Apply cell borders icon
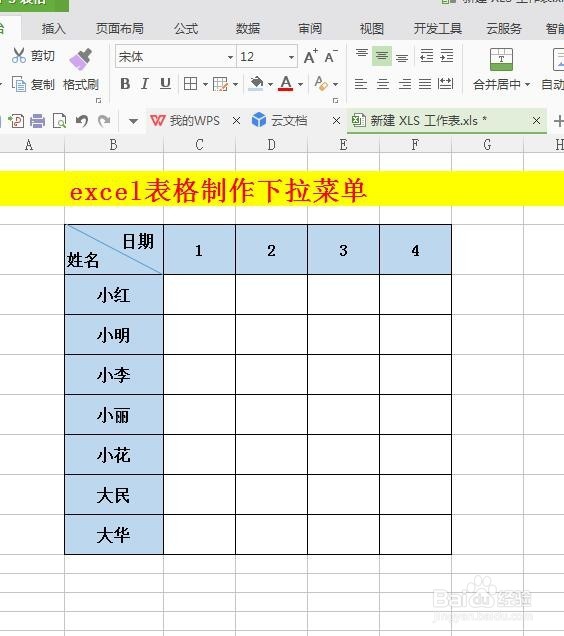 190,84
